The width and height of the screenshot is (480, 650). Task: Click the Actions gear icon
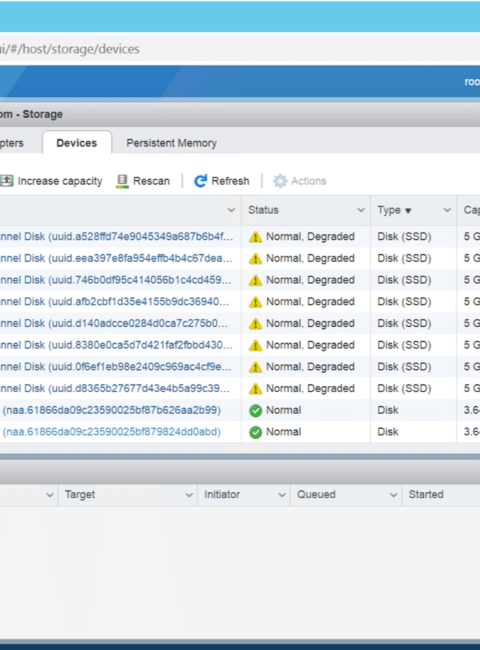[280, 181]
